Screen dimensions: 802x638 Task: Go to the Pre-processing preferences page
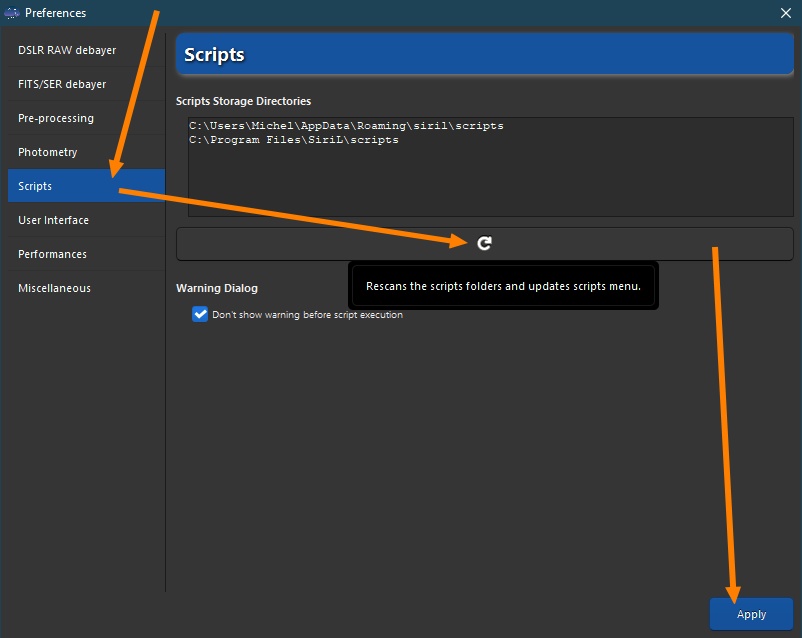[56, 118]
